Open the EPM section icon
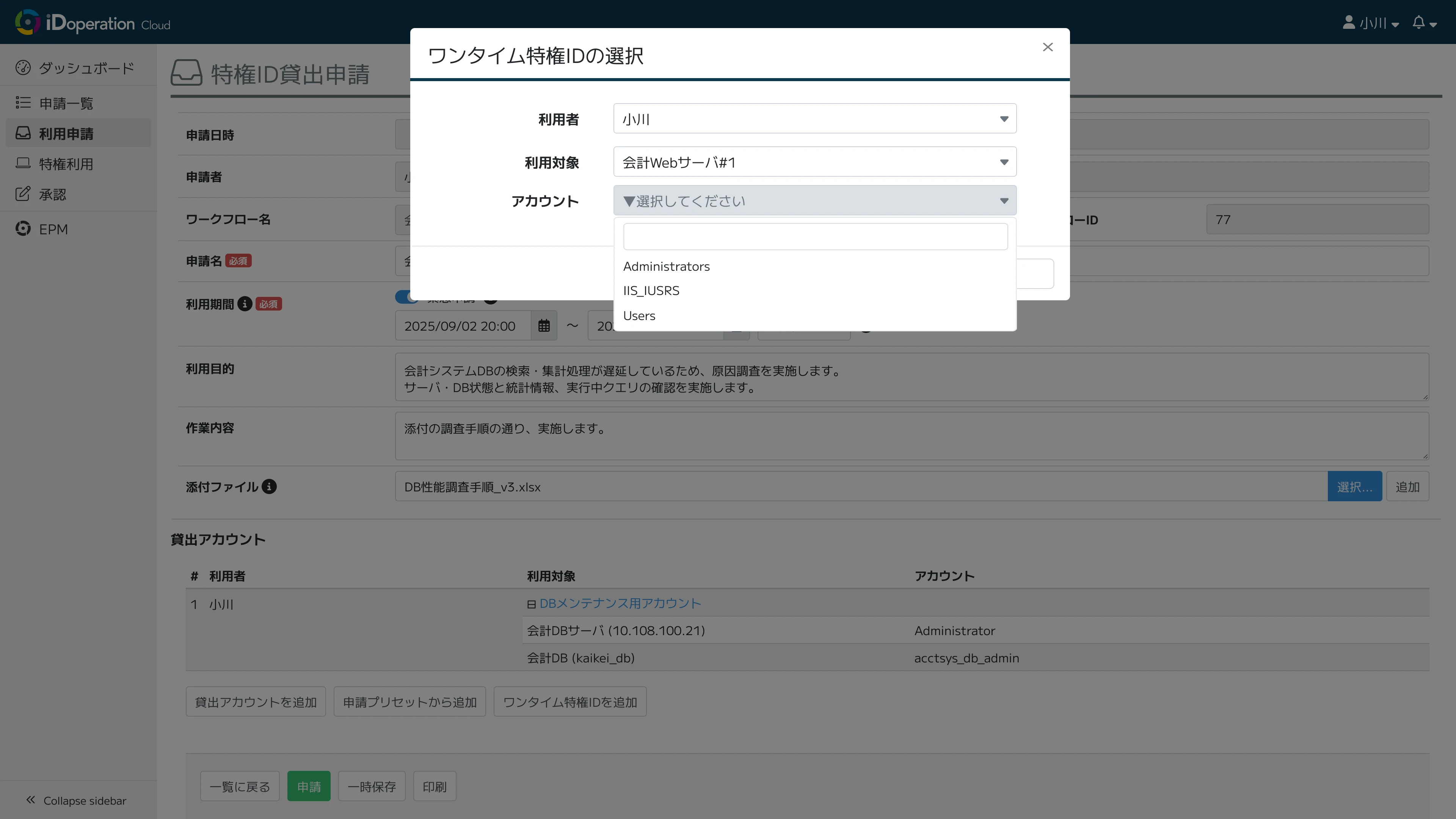Screen dimensions: 1456x819 tap(23, 228)
